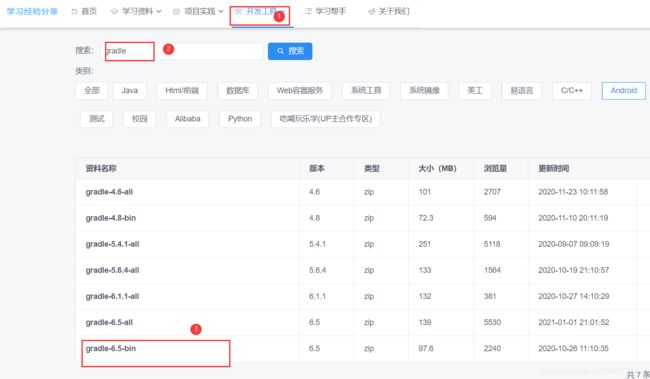Image resolution: width=650 pixels, height=379 pixels.
Task: Open the gradle-6.5-bin resource link
Action: [x=111, y=348]
